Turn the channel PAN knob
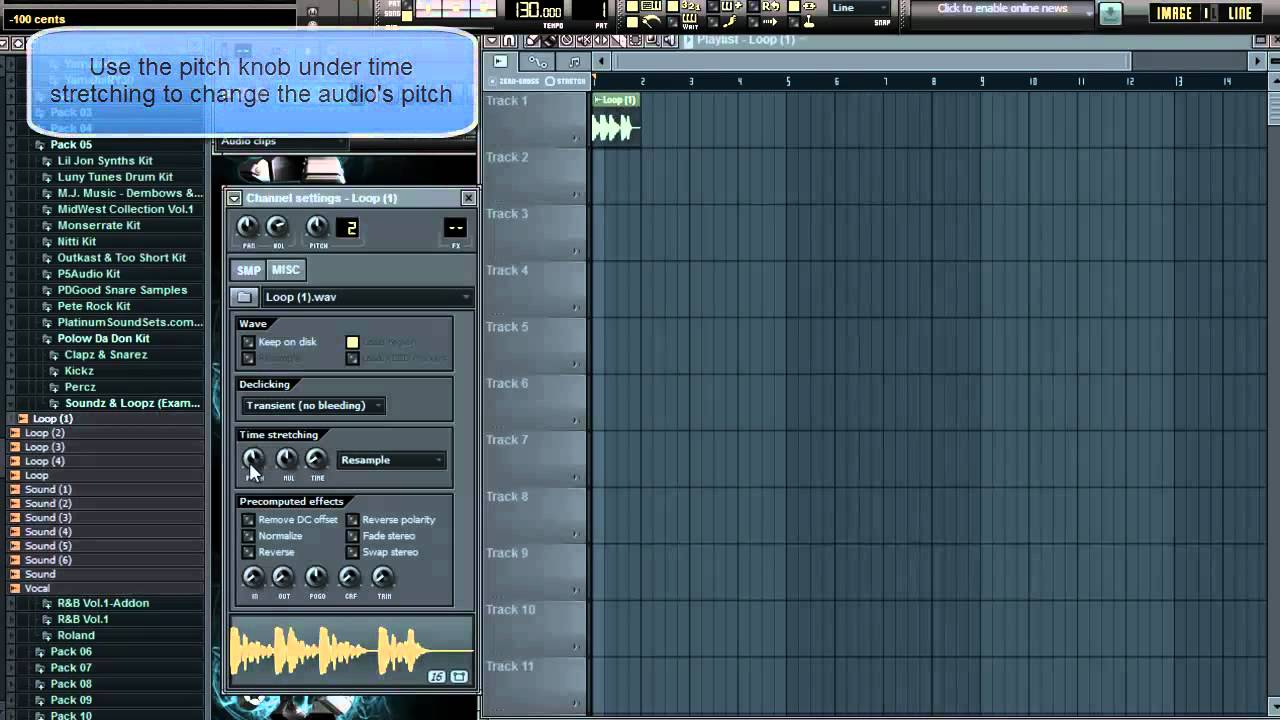 tap(247, 228)
